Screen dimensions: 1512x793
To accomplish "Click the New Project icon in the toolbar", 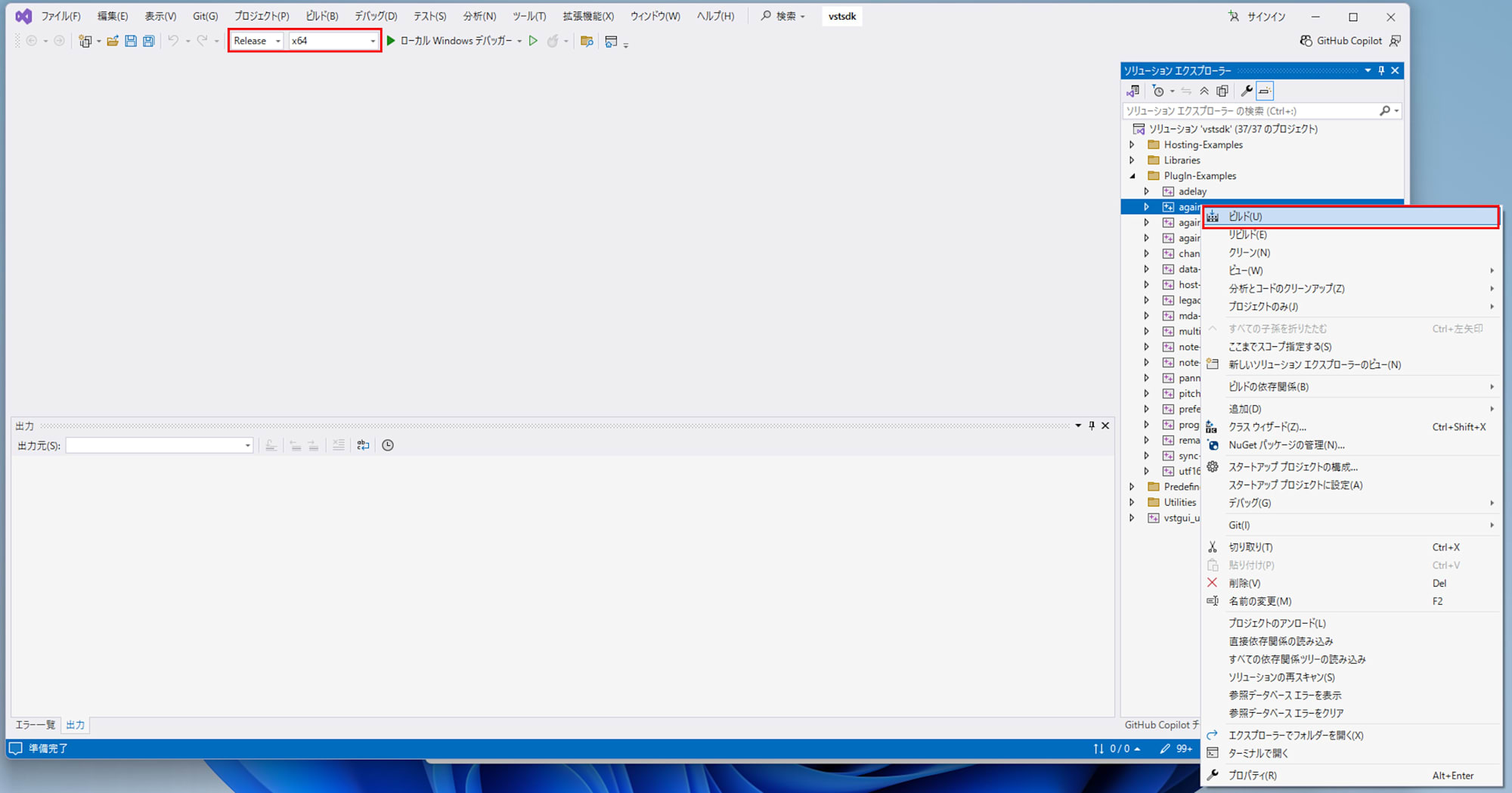I will [85, 41].
